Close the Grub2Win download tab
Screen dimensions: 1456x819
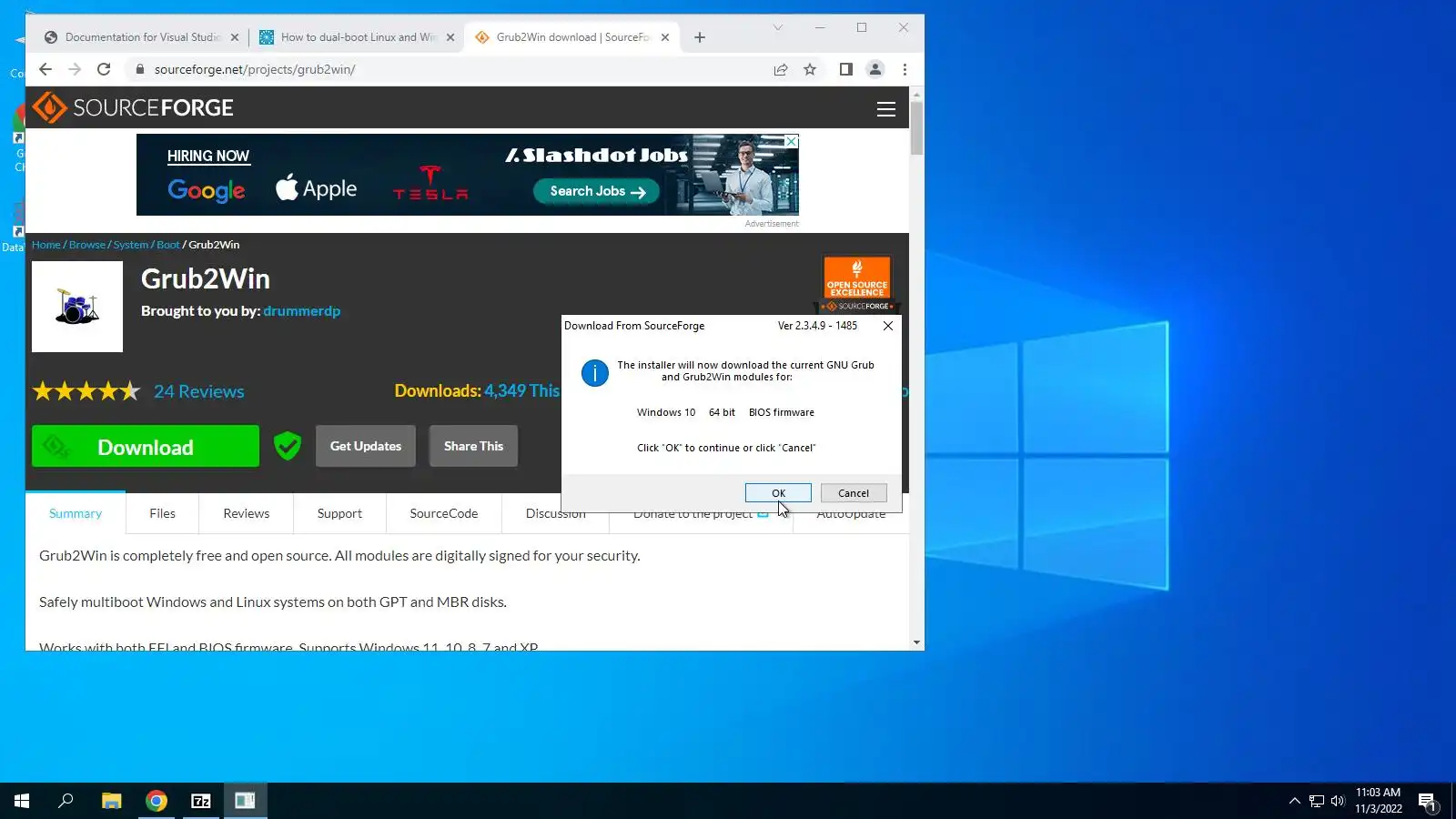pyautogui.click(x=665, y=37)
